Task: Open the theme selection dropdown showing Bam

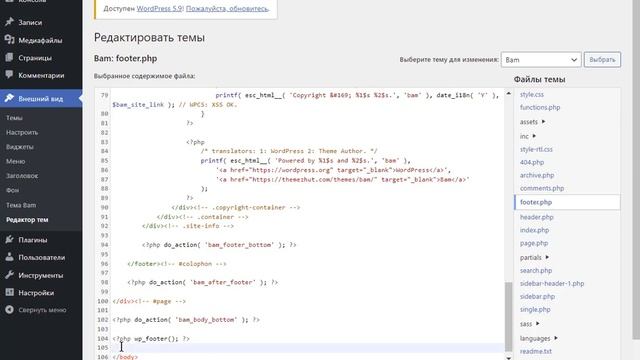Action: click(x=541, y=60)
